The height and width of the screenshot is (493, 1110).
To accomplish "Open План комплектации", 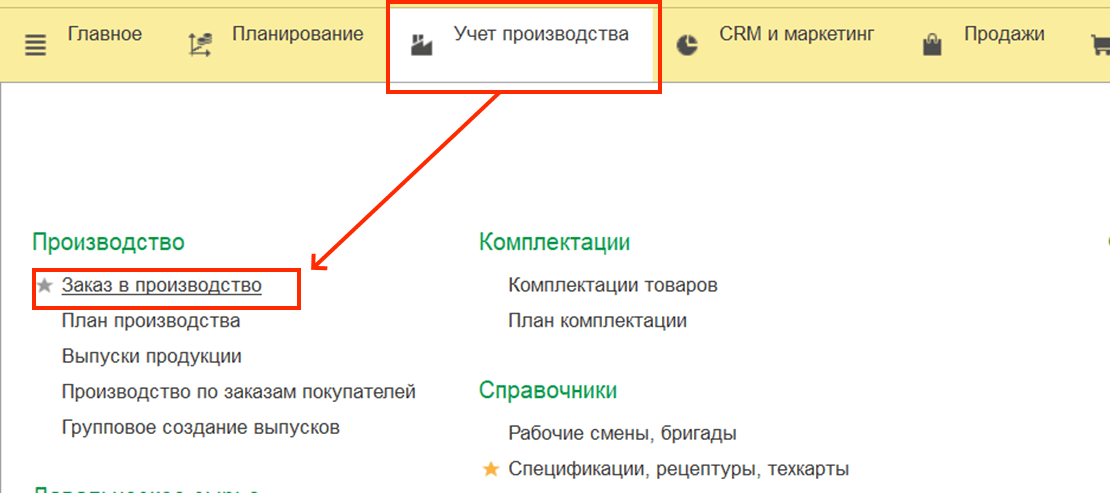I will point(597,321).
